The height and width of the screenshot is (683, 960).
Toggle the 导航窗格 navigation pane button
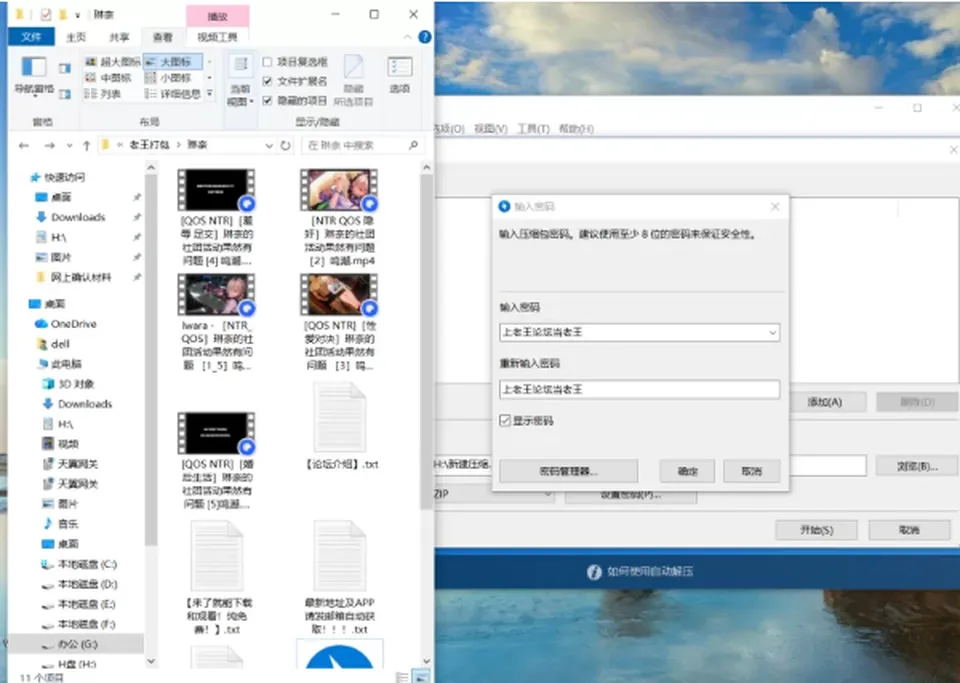click(34, 76)
